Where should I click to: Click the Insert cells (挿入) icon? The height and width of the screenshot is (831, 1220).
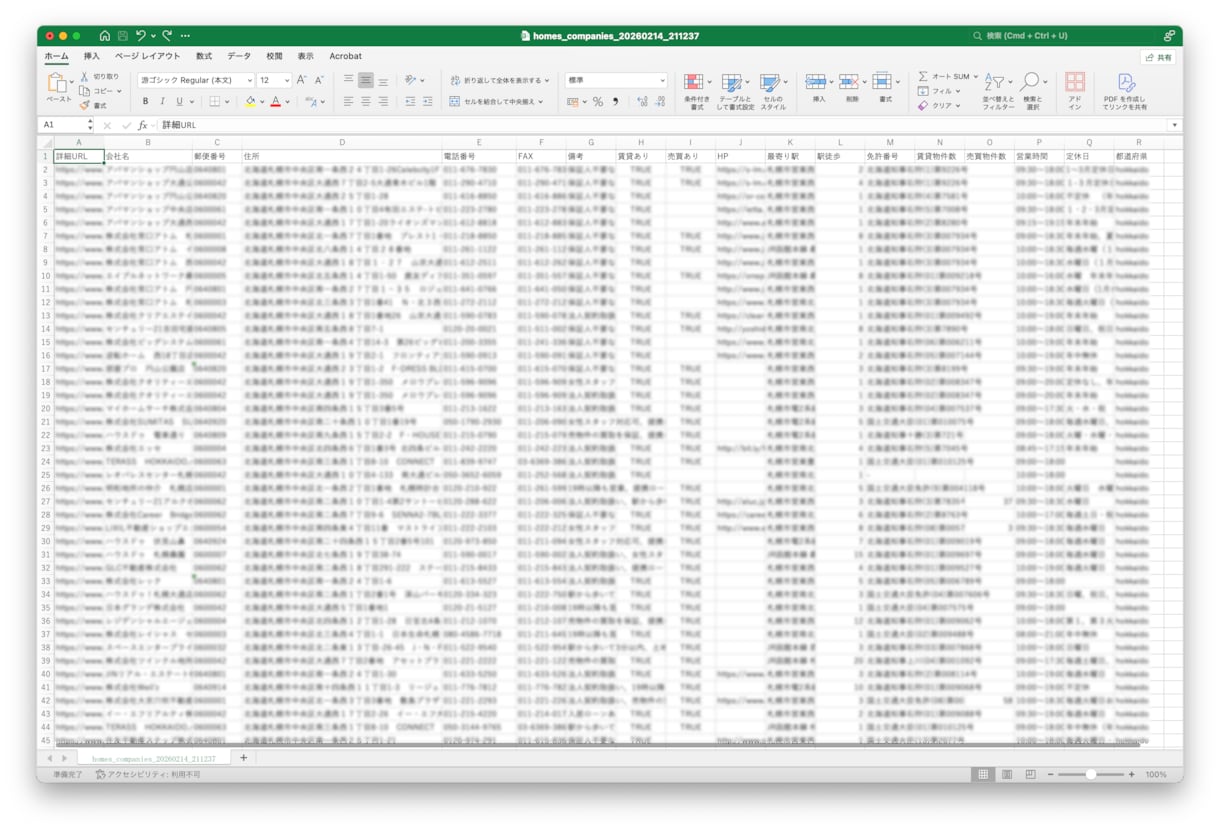click(818, 82)
